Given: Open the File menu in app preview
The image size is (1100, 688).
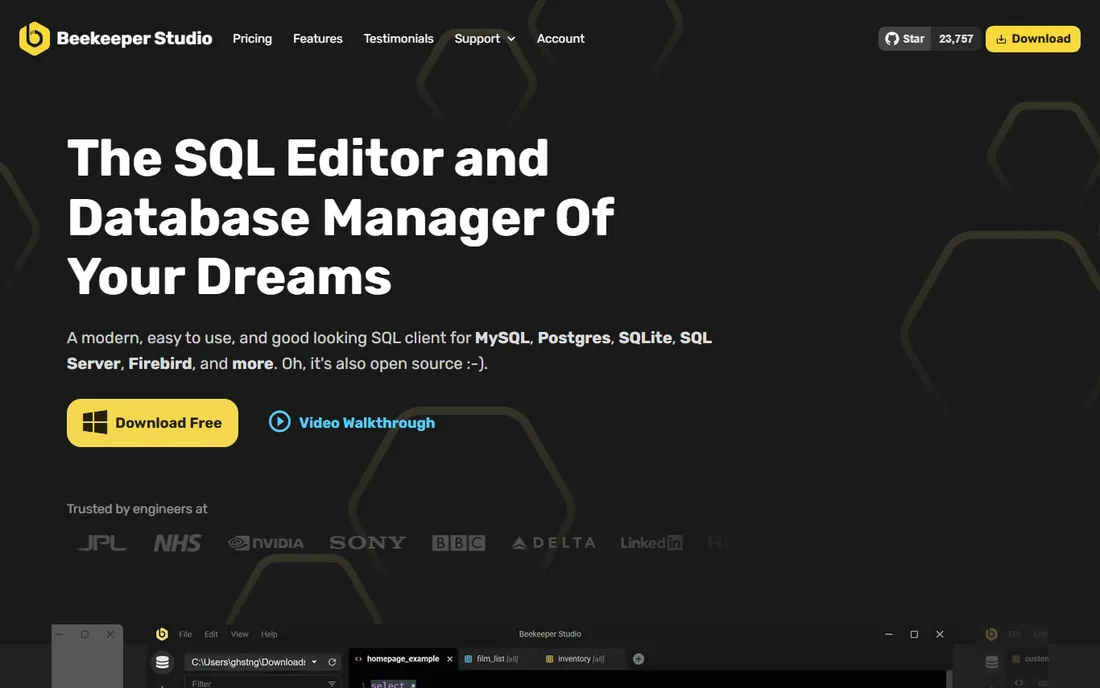Looking at the screenshot, I should point(185,634).
